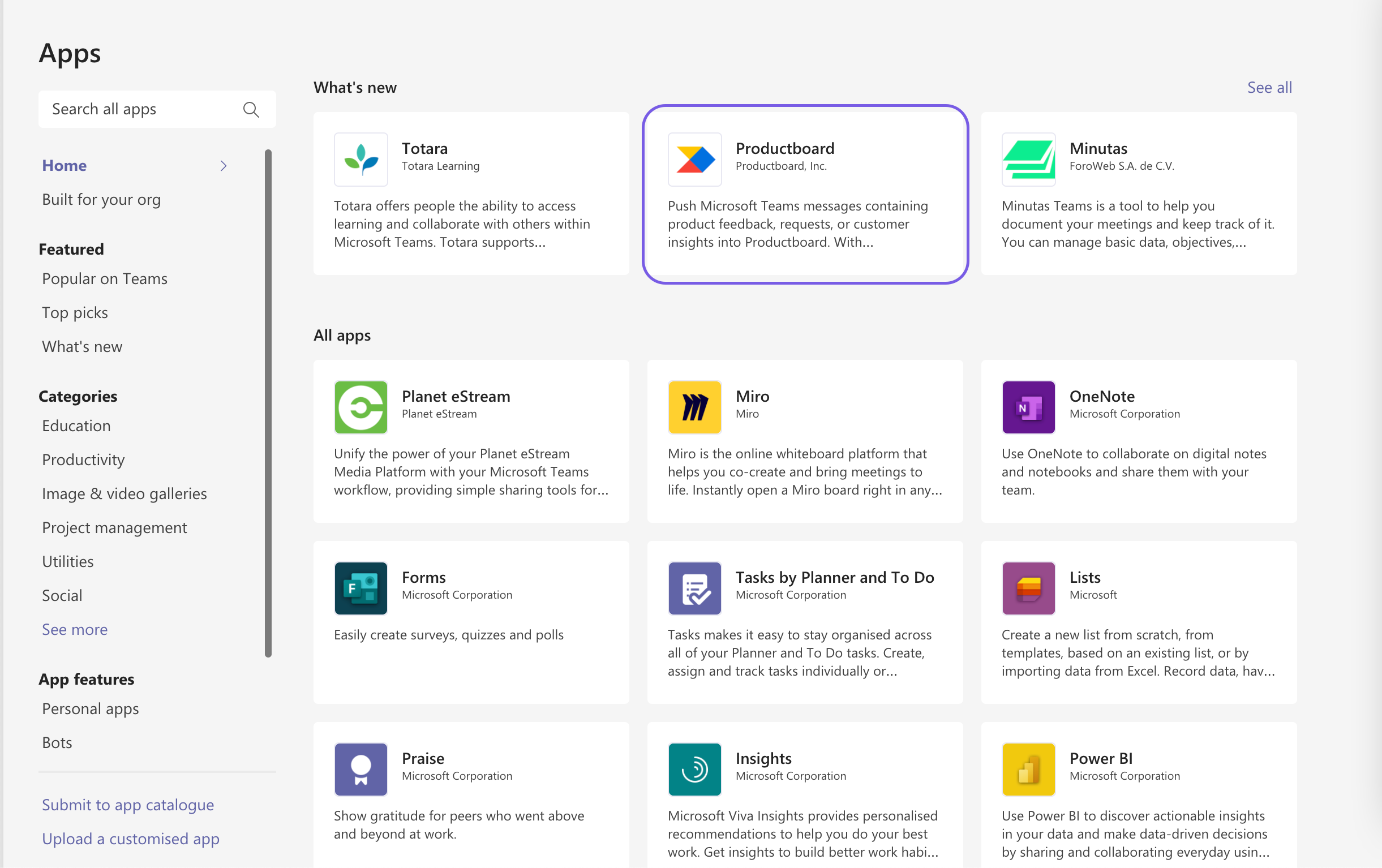This screenshot has width=1382, height=868.
Task: Select the Lists app icon
Action: 1028,588
